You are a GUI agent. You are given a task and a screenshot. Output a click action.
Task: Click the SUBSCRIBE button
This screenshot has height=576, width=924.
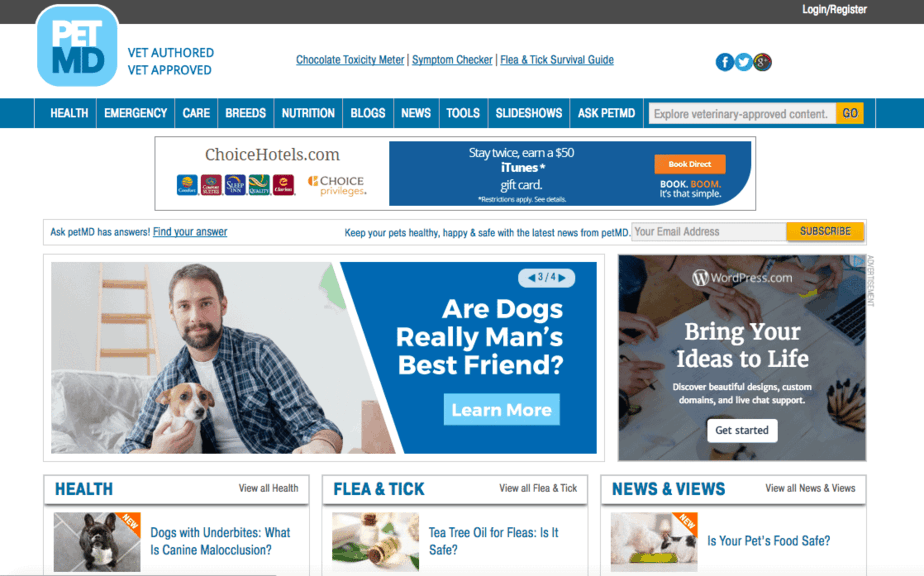point(825,231)
